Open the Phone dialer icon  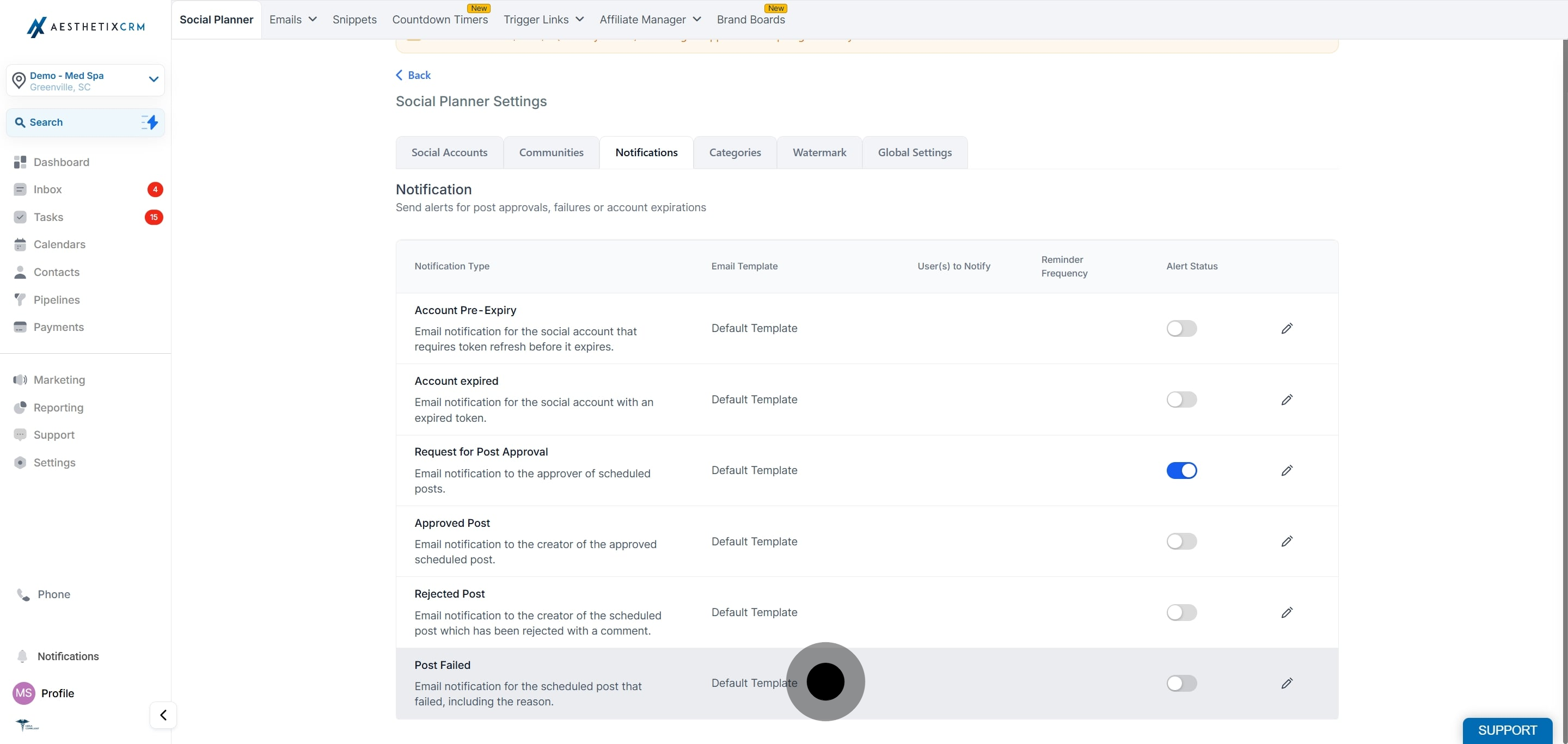coord(23,594)
